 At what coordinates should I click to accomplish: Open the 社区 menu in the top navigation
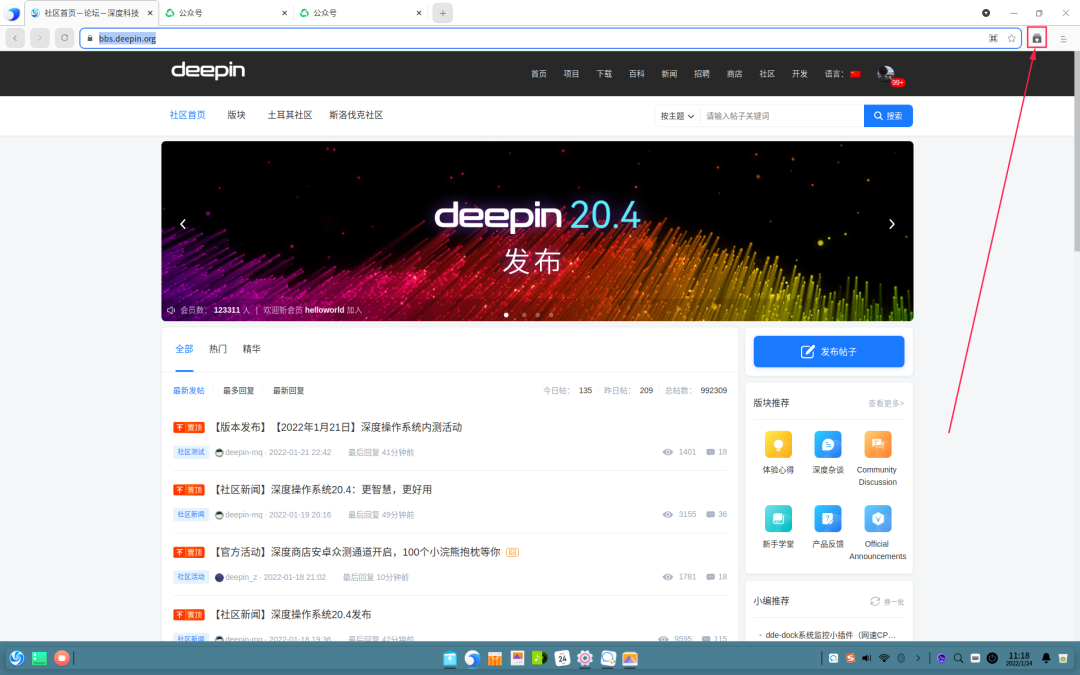[766, 73]
